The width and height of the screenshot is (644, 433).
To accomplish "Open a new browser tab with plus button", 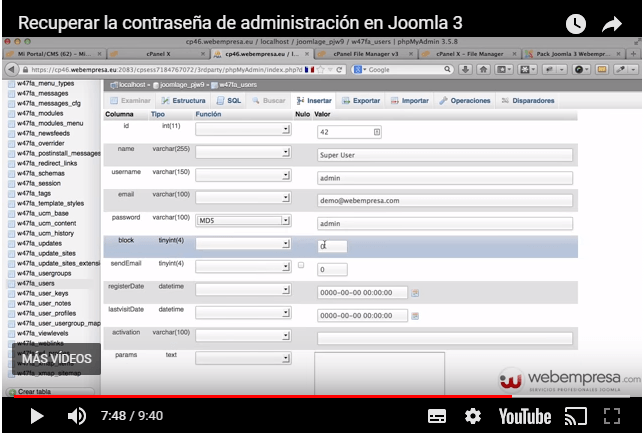I will click(x=633, y=54).
